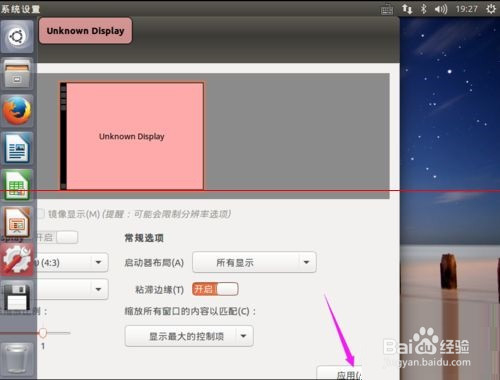This screenshot has width=500, height=380.
Task: Click the Apply button
Action: tap(340, 373)
